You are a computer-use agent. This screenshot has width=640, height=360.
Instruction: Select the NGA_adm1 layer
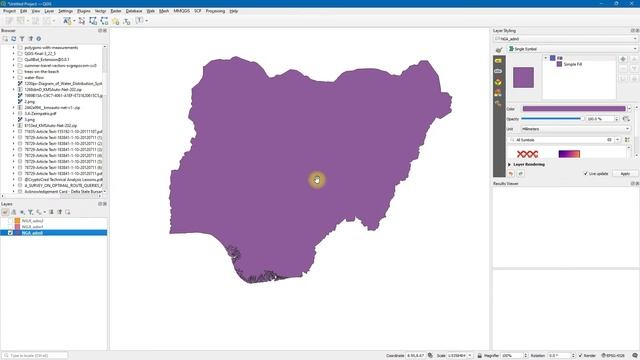pos(32,227)
